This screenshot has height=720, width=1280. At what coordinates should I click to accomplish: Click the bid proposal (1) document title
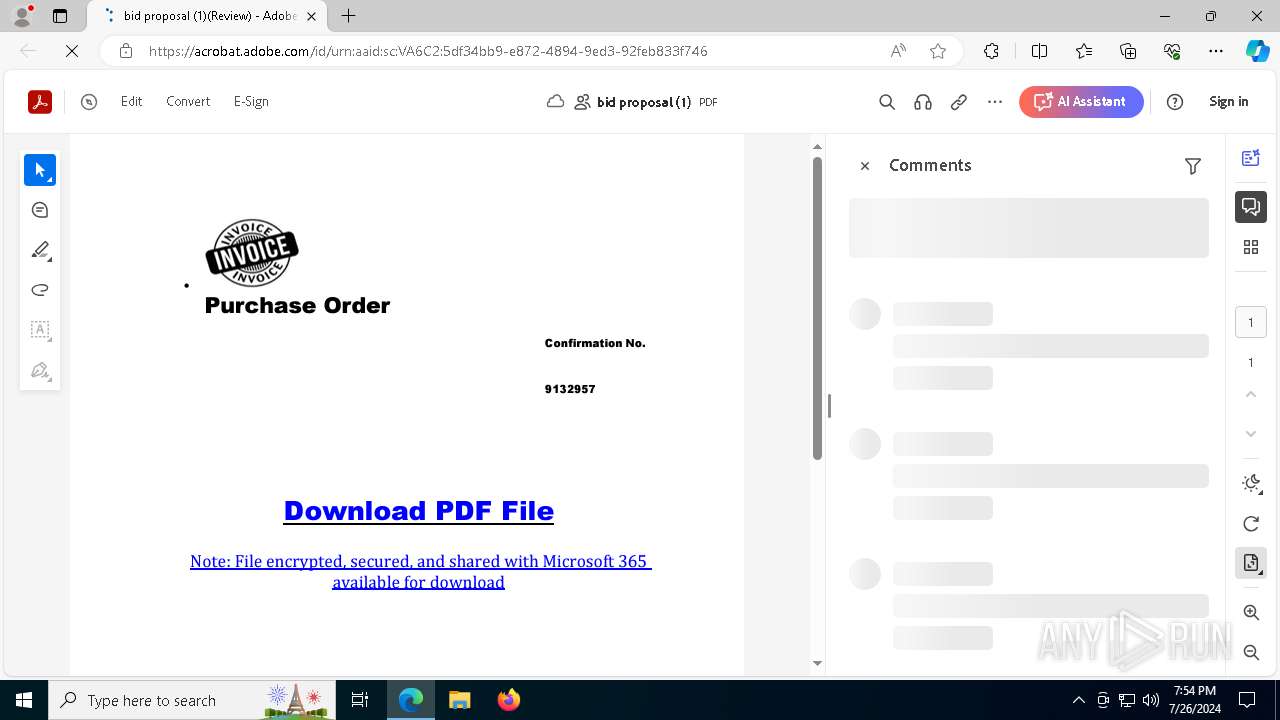[644, 102]
